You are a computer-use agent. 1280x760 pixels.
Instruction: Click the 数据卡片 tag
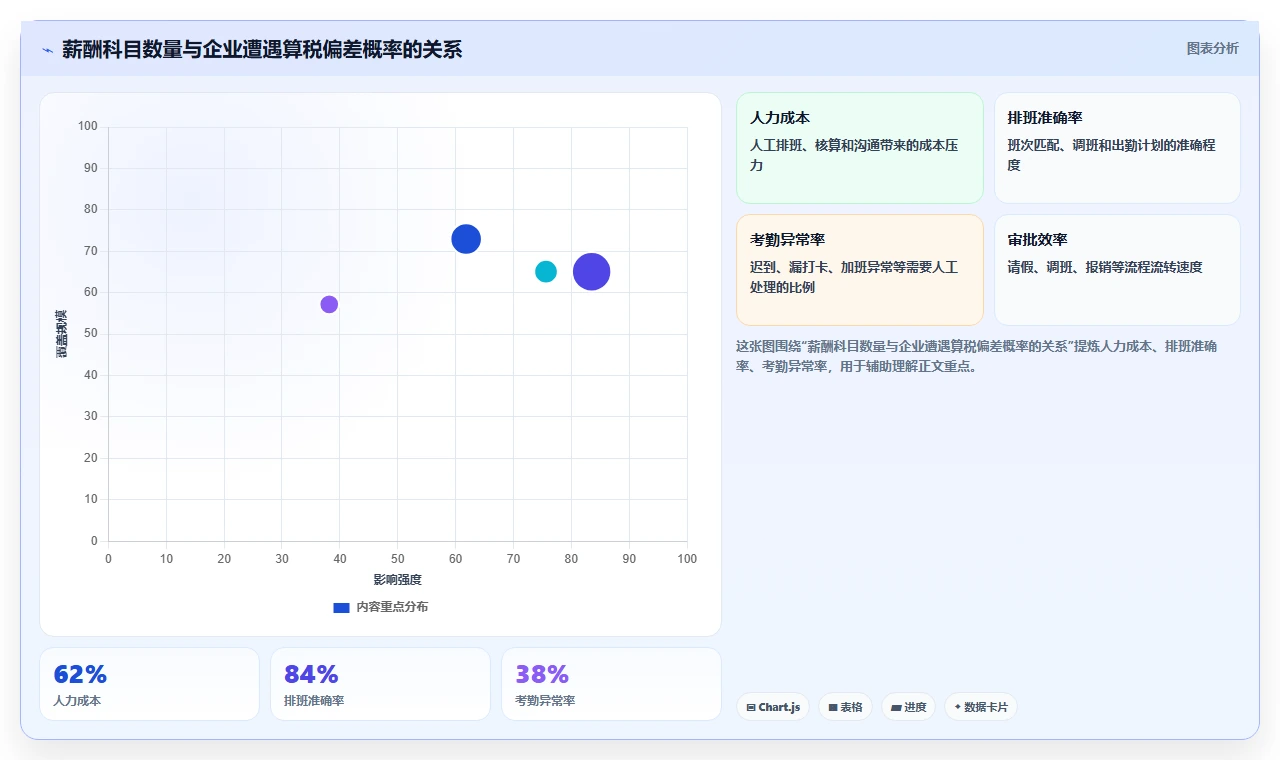tap(980, 707)
